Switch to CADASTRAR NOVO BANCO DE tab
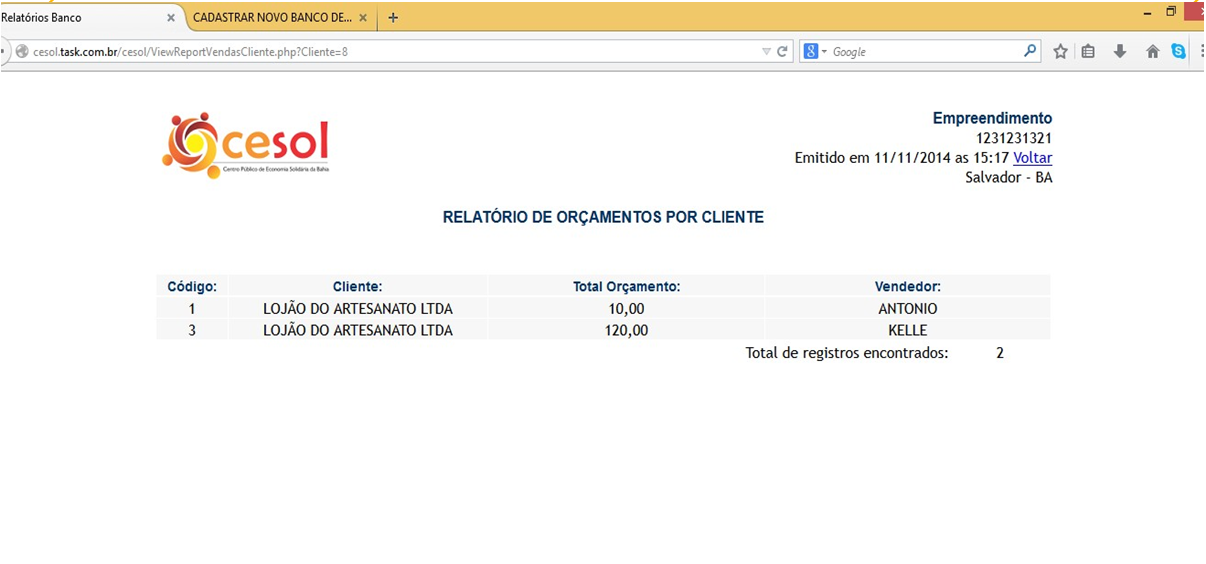 click(271, 18)
